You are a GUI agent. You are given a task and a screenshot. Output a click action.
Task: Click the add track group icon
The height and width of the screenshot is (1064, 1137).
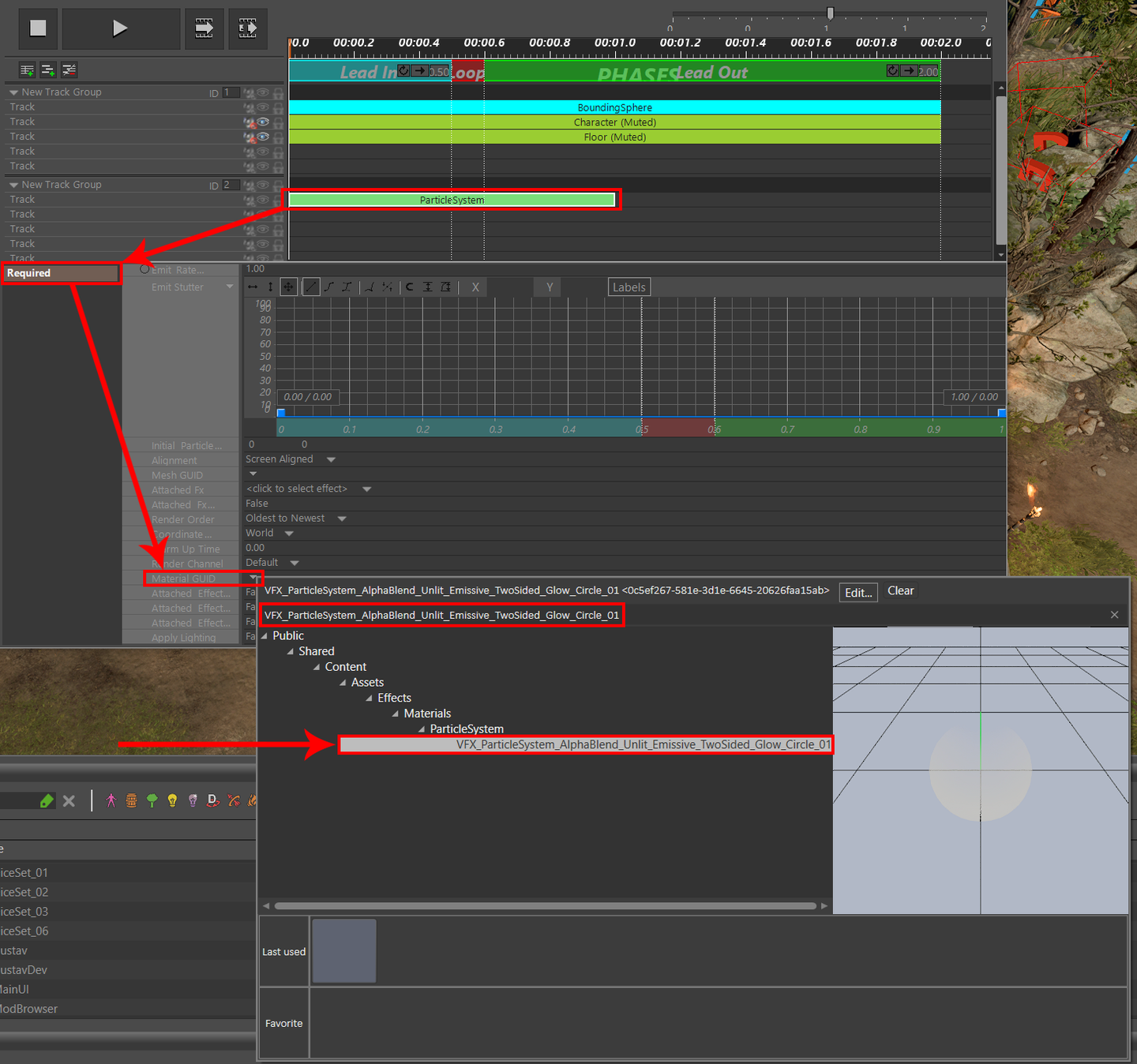pos(27,70)
